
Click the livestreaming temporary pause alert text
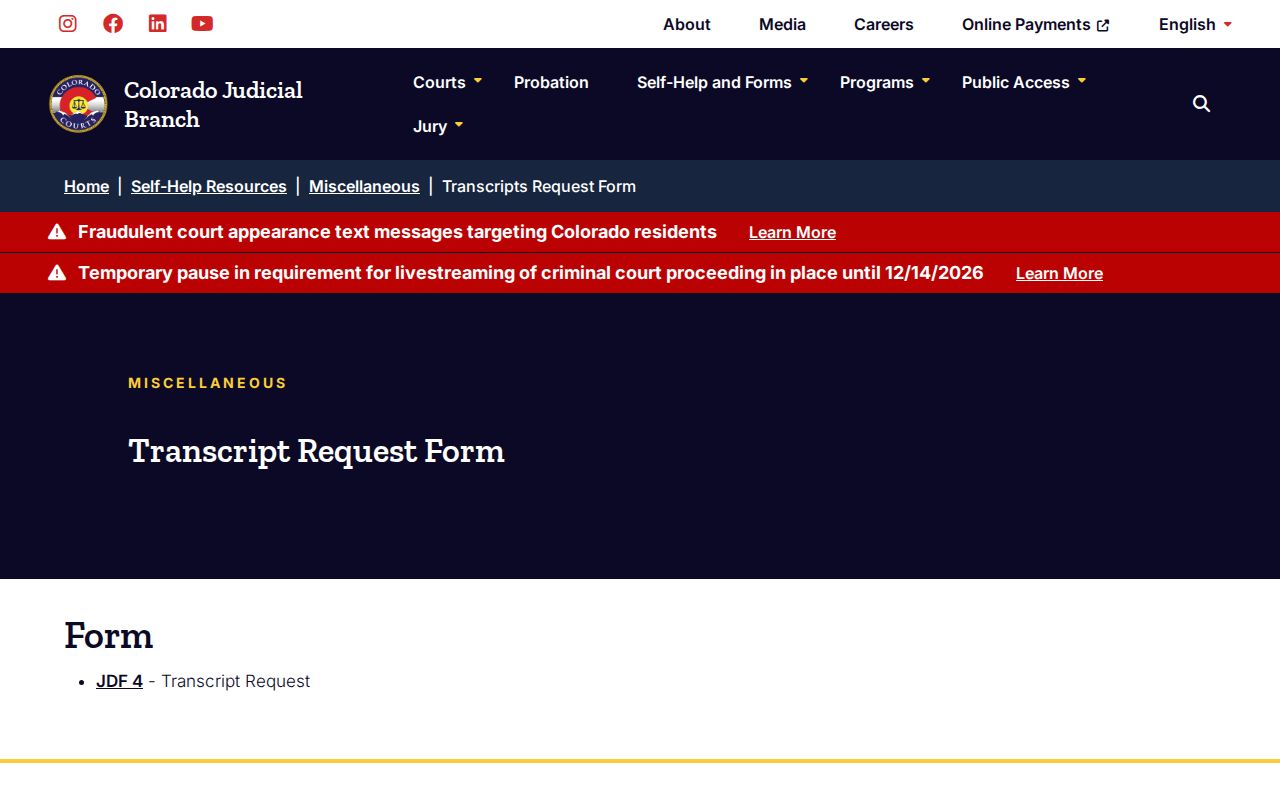[531, 273]
